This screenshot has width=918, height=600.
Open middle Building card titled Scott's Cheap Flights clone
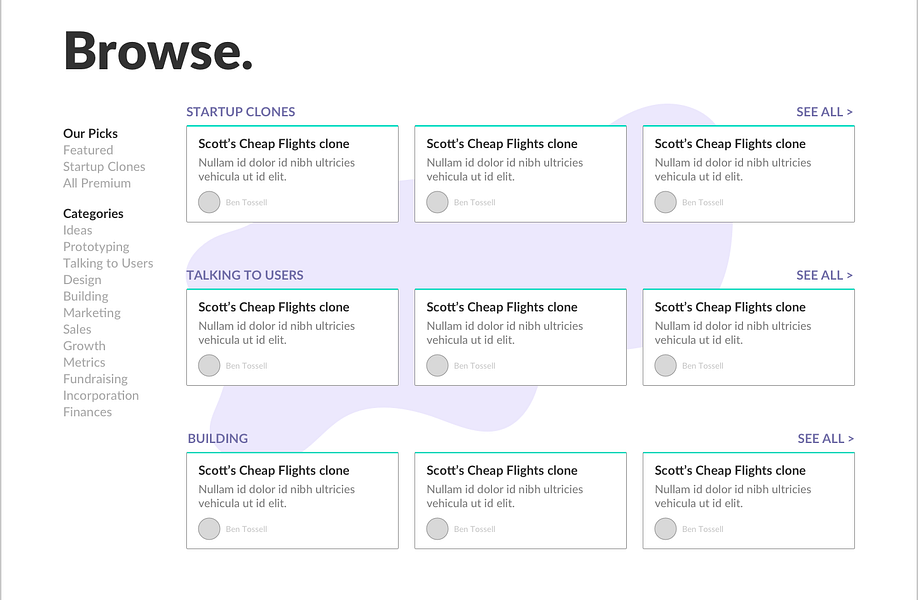[x=502, y=470]
